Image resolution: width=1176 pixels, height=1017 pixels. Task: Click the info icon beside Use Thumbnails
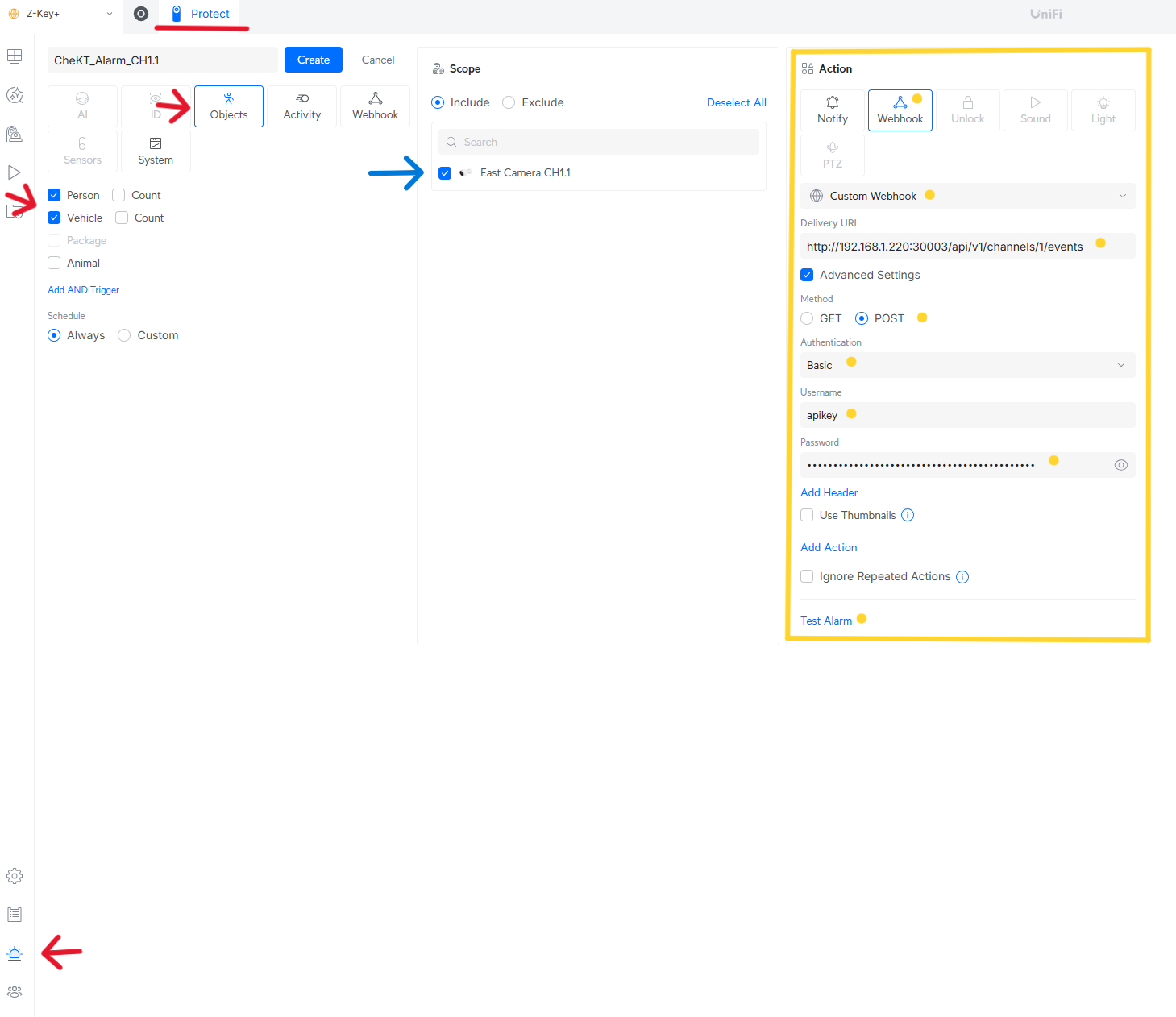908,516
